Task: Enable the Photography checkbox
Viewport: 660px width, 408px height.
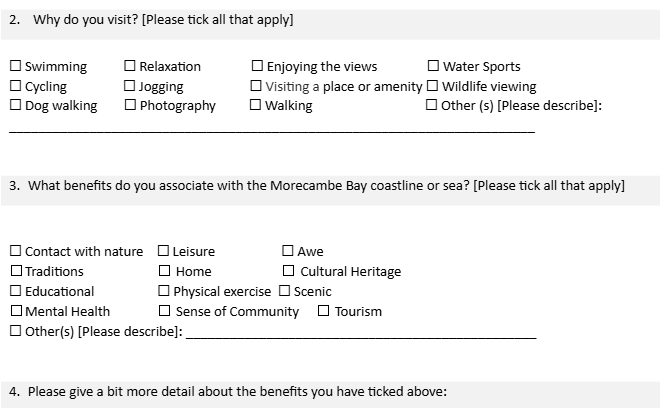Action: pyautogui.click(x=130, y=105)
